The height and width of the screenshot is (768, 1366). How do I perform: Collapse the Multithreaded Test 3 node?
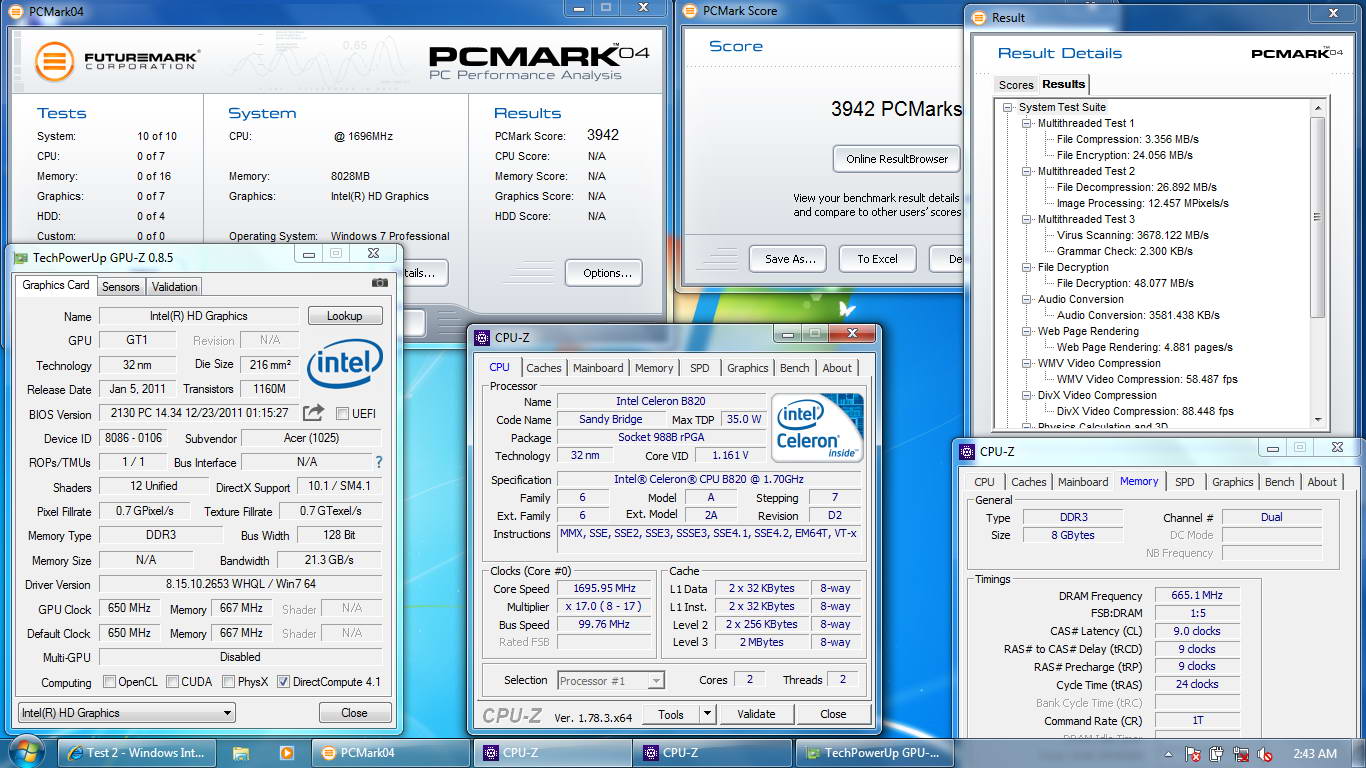click(1027, 219)
